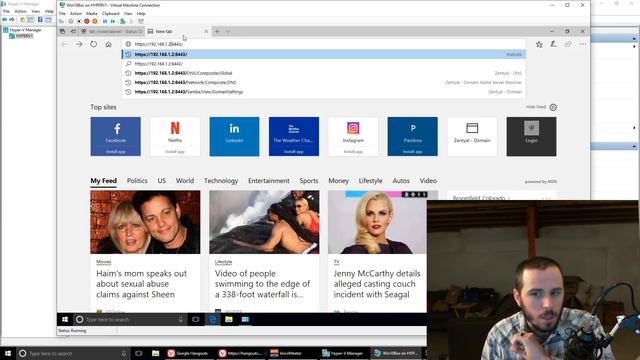Click the Edge share icon
This screenshot has width=640, height=360.
tap(568, 44)
